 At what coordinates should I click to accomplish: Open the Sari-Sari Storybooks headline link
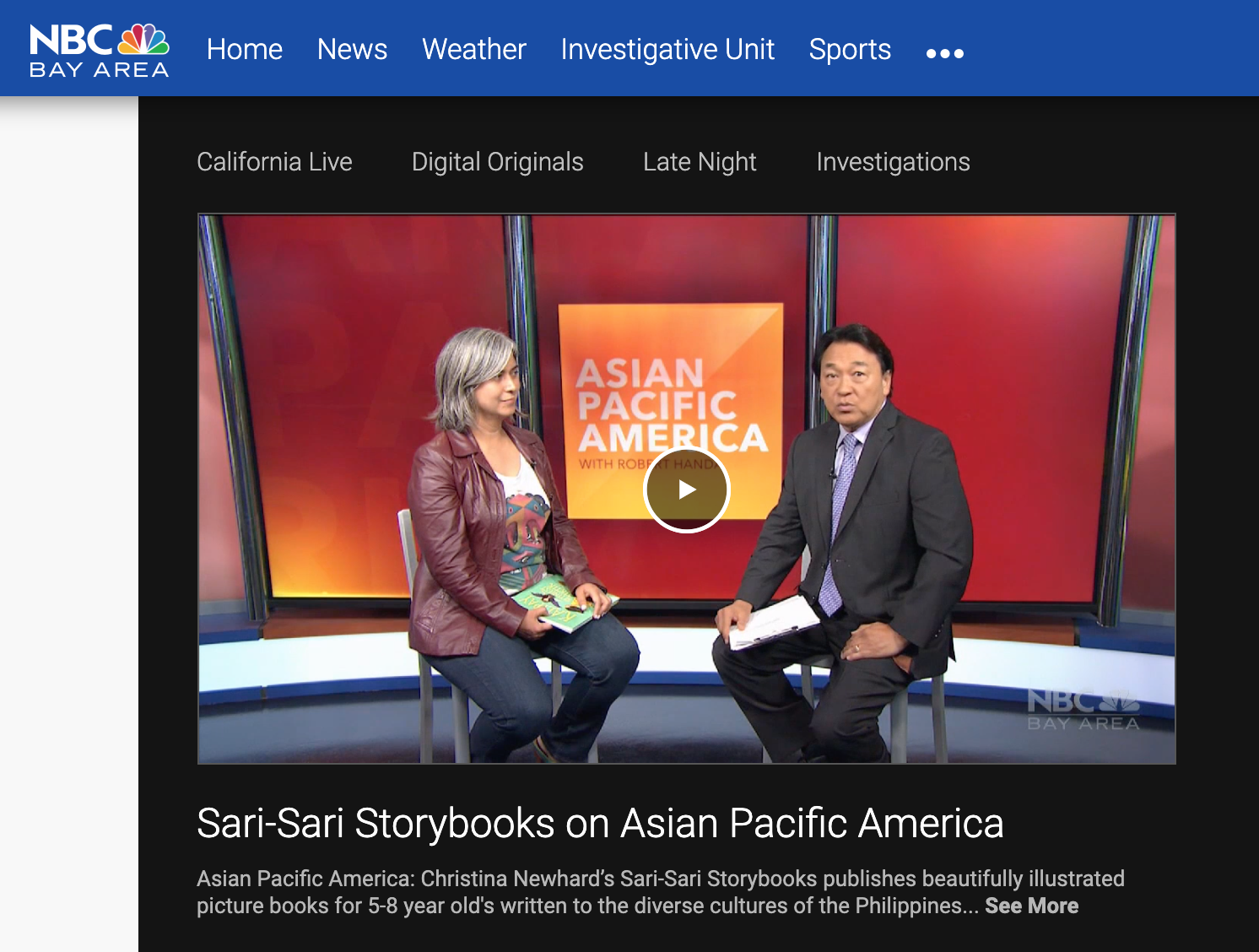tap(600, 823)
